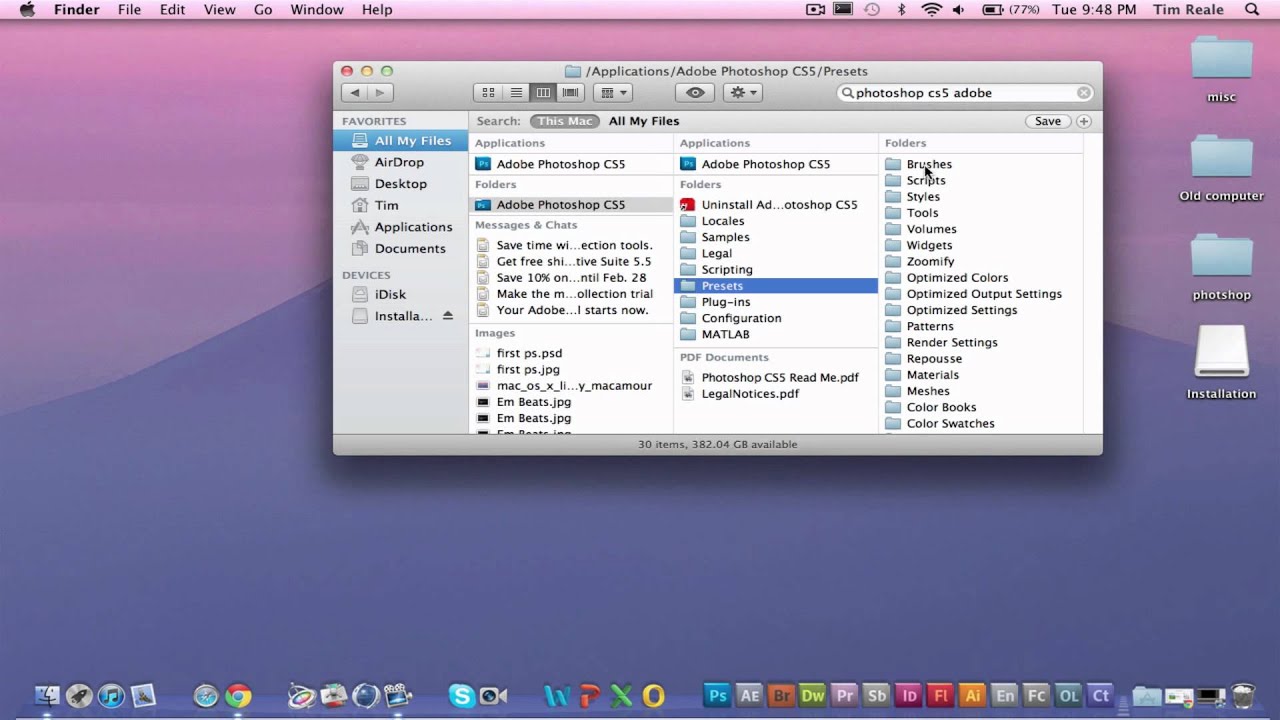Open Microsoft Excel in the Dock

point(621,695)
